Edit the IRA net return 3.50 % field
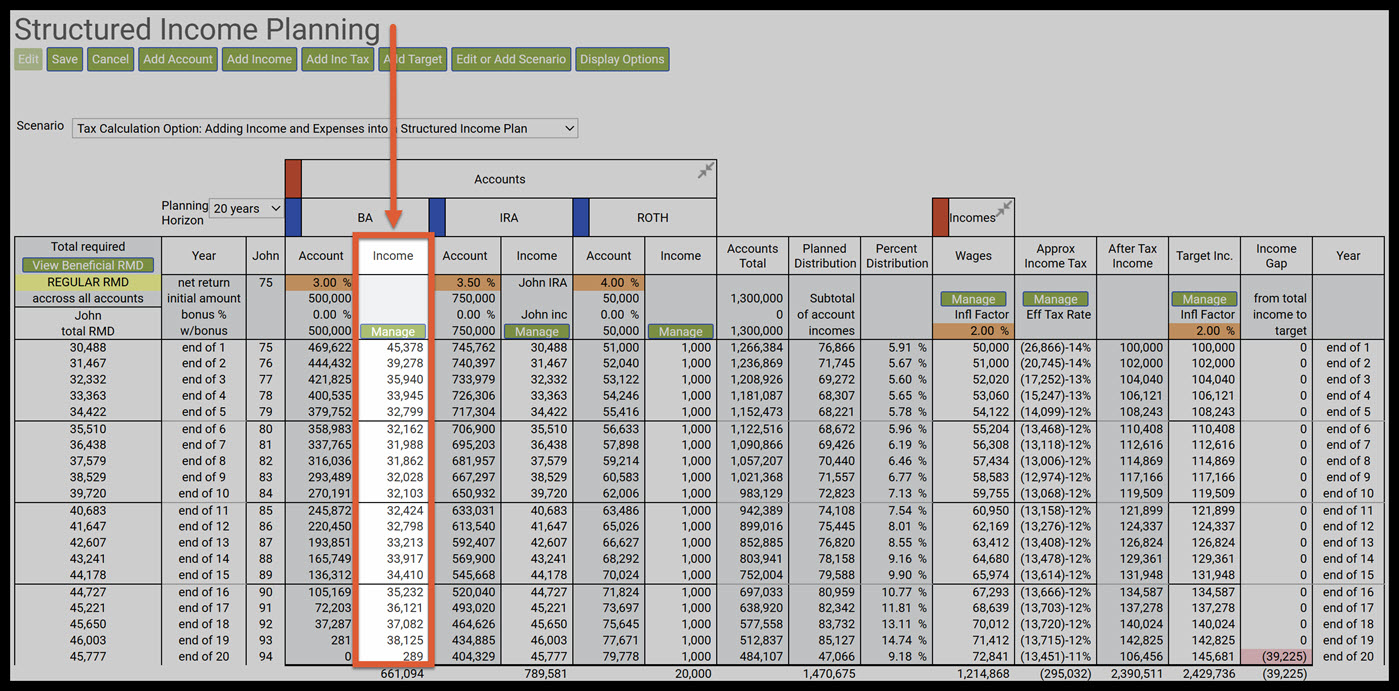1399x691 pixels. pos(465,283)
